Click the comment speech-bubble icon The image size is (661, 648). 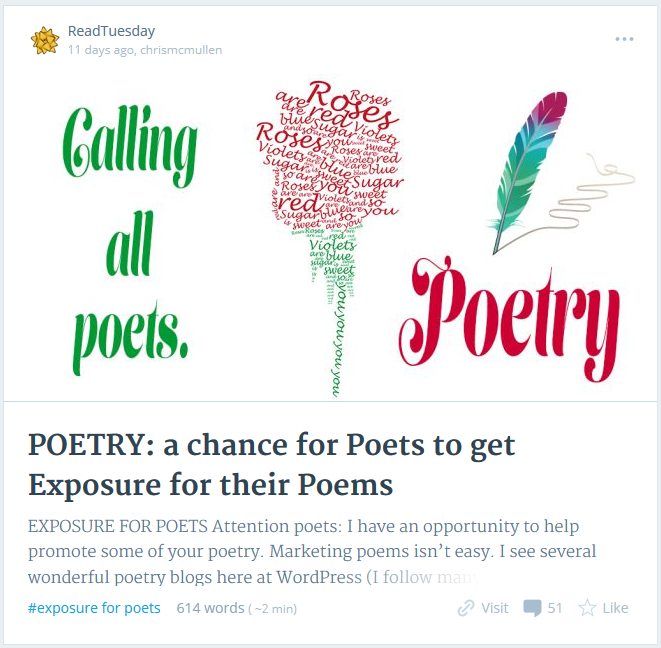pyautogui.click(x=533, y=608)
